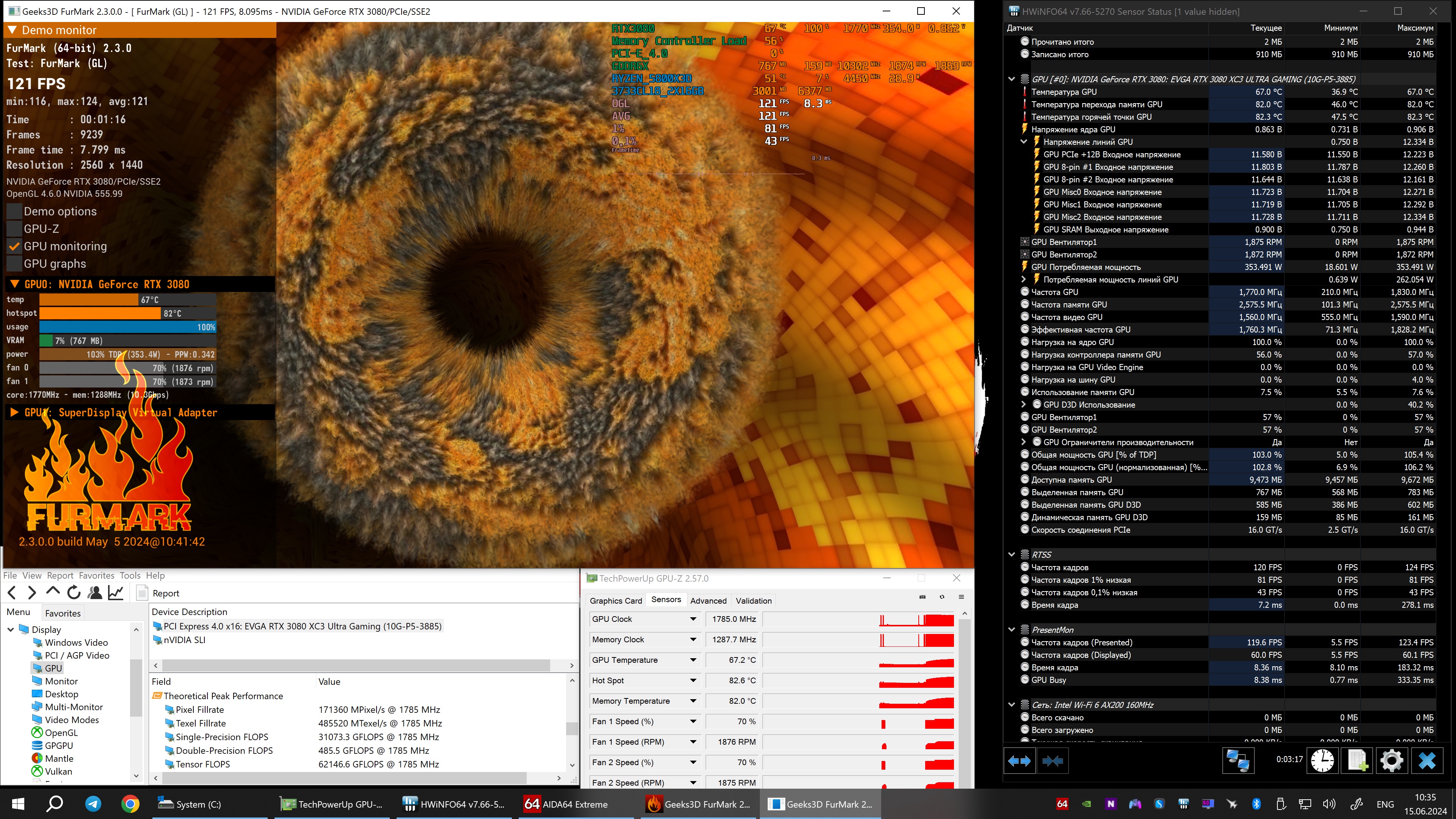
Task: Open Telegram from the taskbar
Action: tap(93, 804)
